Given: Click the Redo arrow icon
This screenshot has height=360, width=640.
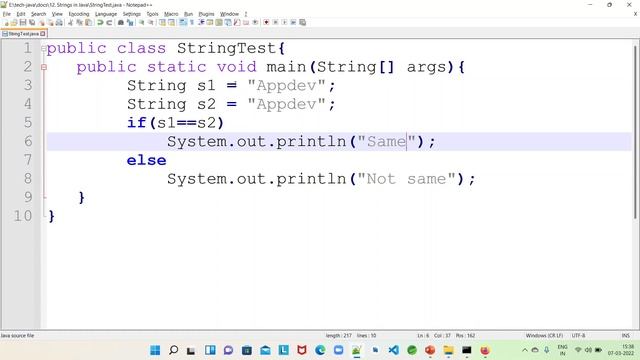Looking at the screenshot, I should point(109,22).
